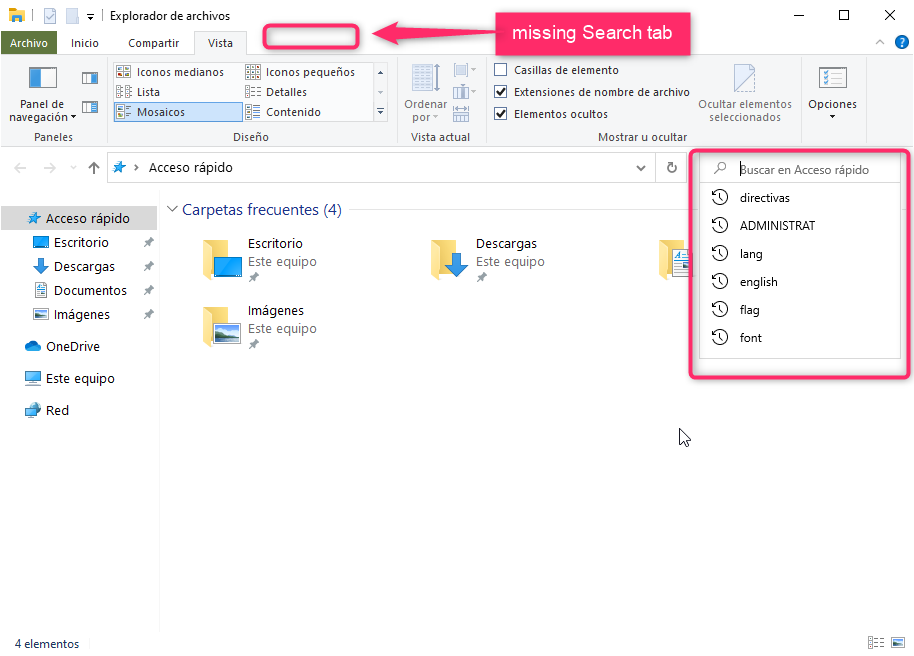Open Customize Quick Access Toolbar dropdown
Screen dimensions: 914x656
[90, 16]
